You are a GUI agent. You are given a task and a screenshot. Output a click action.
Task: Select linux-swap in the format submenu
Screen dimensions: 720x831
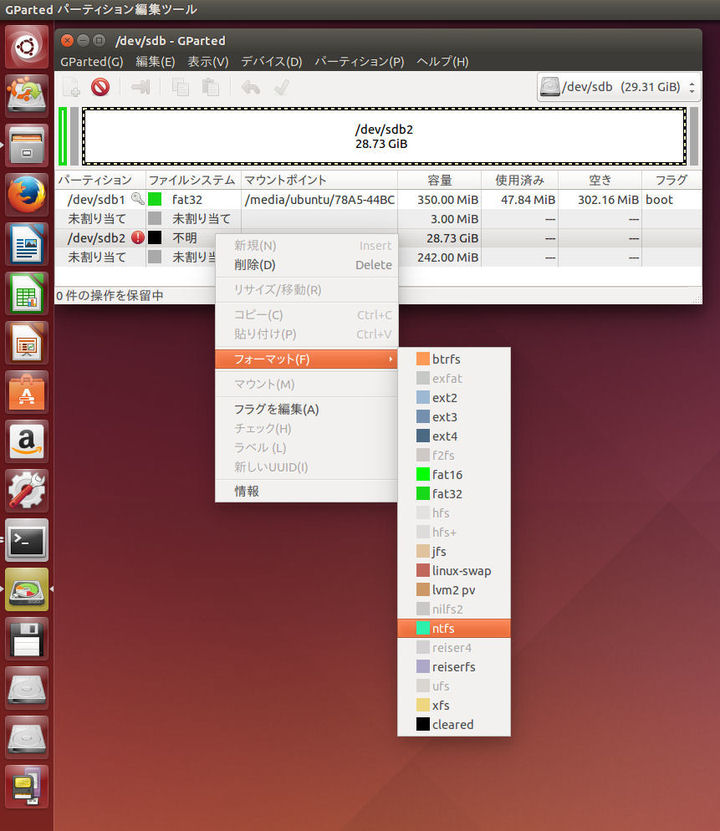point(454,571)
